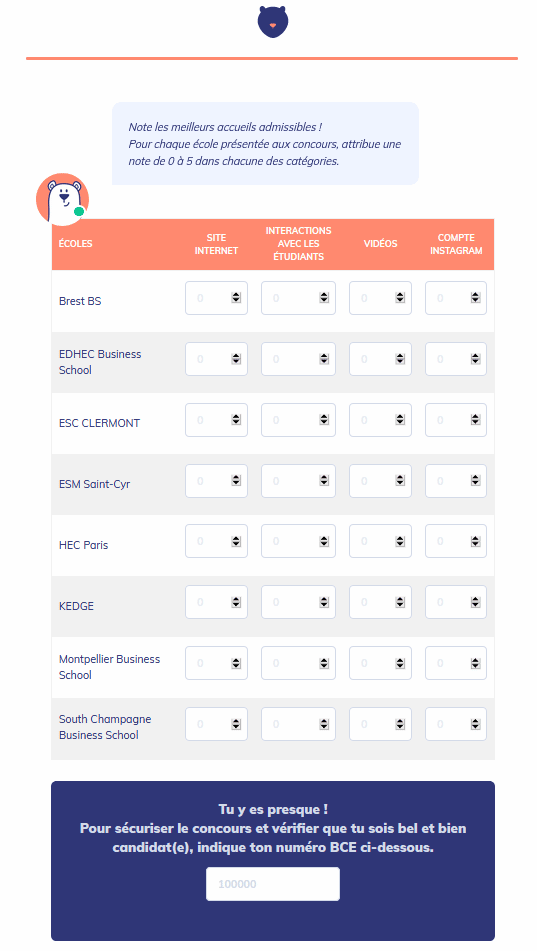Viewport: 537px width, 951px height.
Task: Click the Compte Instagram column header
Action: (456, 244)
